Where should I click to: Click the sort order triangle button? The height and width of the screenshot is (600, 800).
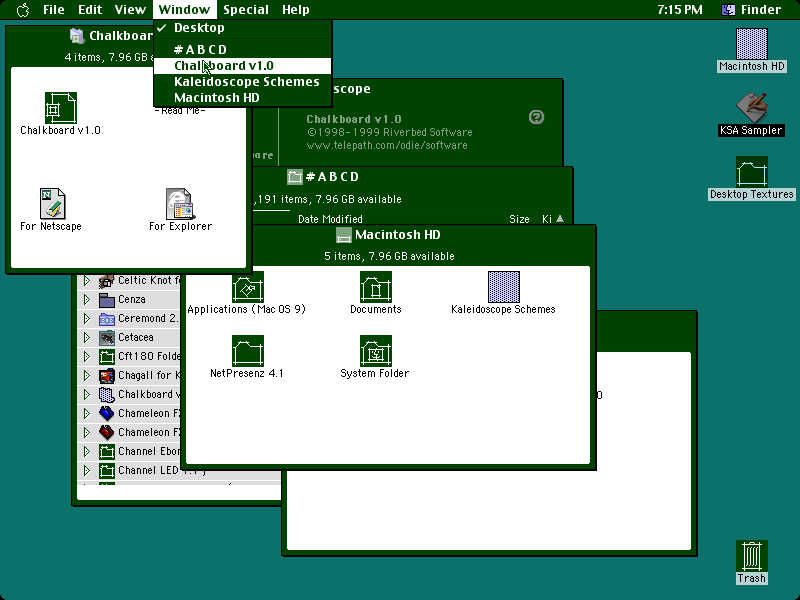(560, 219)
